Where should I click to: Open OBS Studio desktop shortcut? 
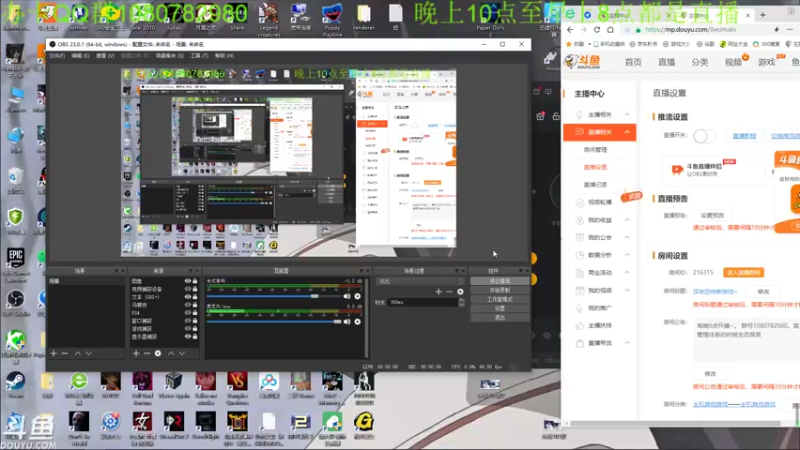click(15, 302)
